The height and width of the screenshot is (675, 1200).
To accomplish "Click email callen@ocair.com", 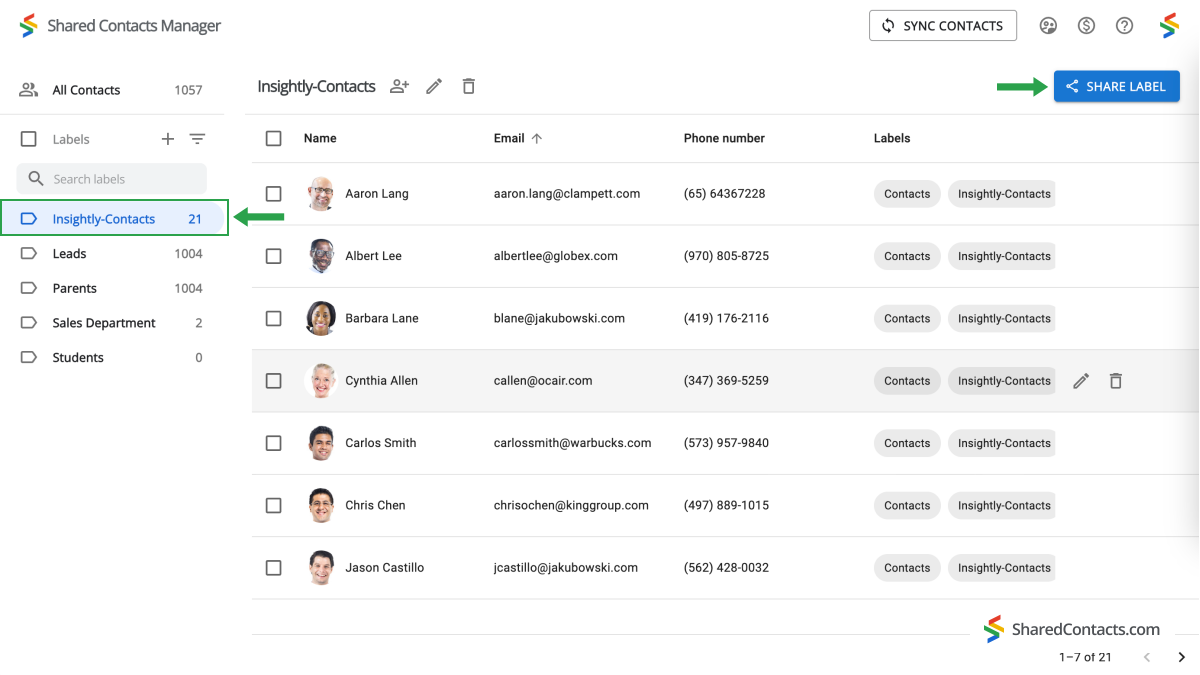I will tap(543, 381).
